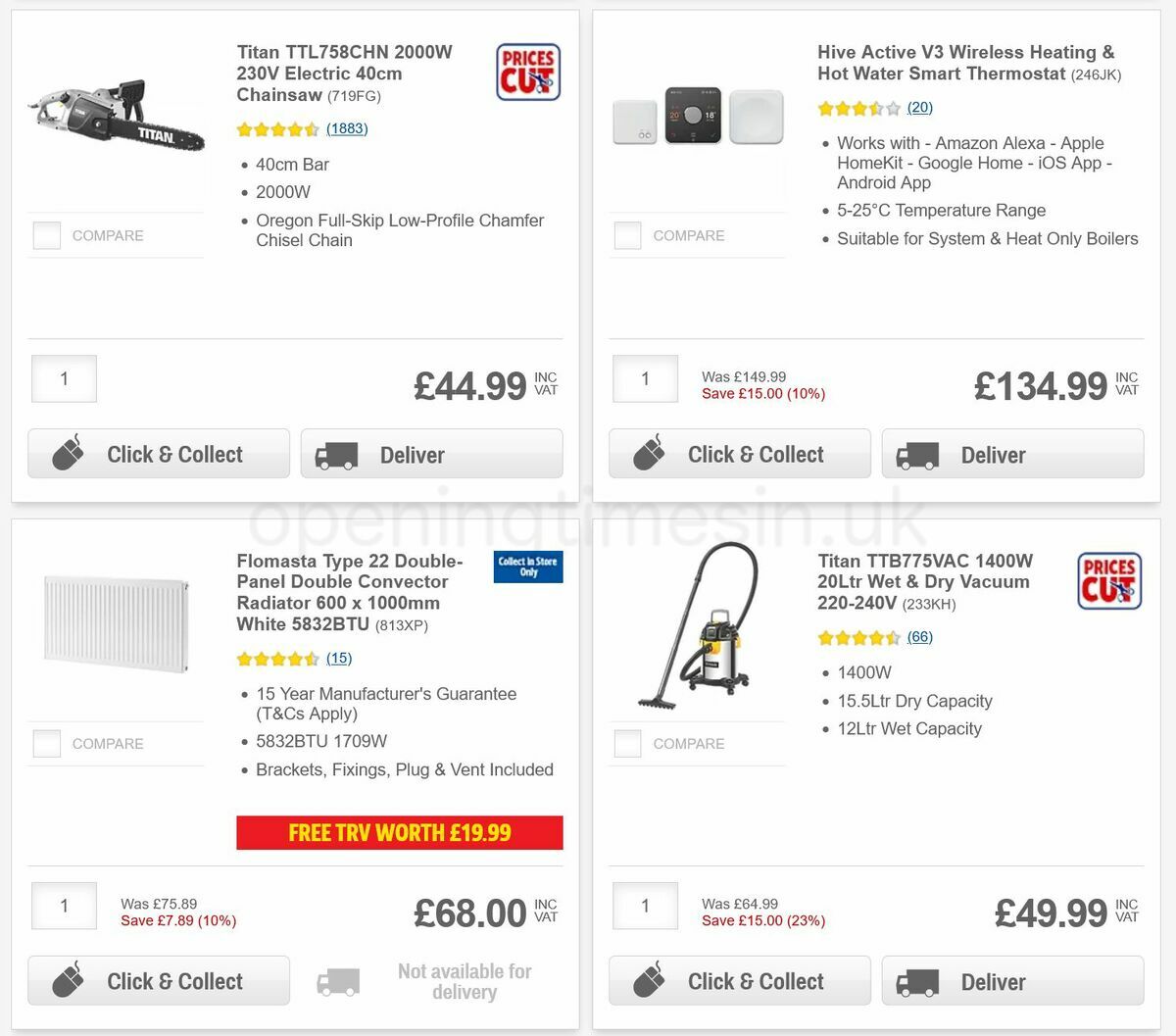Enable Compare for Titan wet & dry vacuum
Image resolution: width=1176 pixels, height=1036 pixels.
627,743
